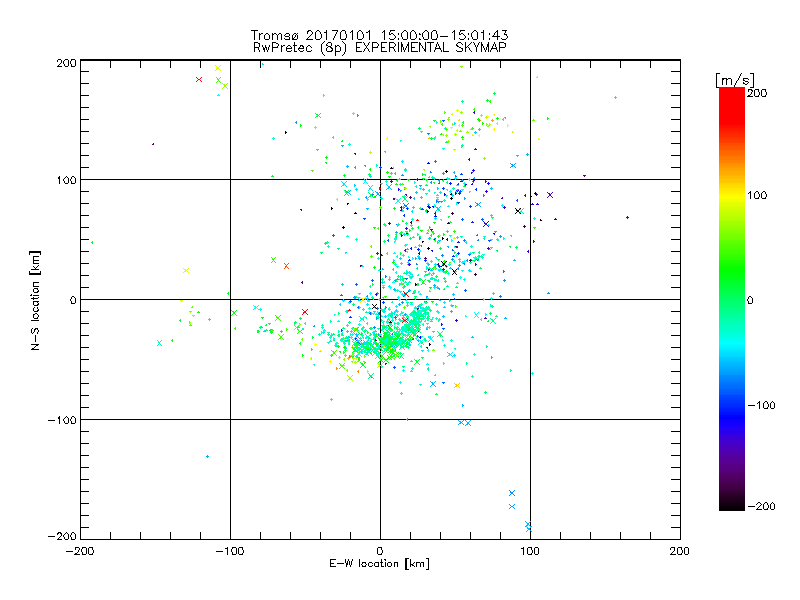
Task: Click the red X marker in the upper-left quadrant
Action: click(x=199, y=80)
